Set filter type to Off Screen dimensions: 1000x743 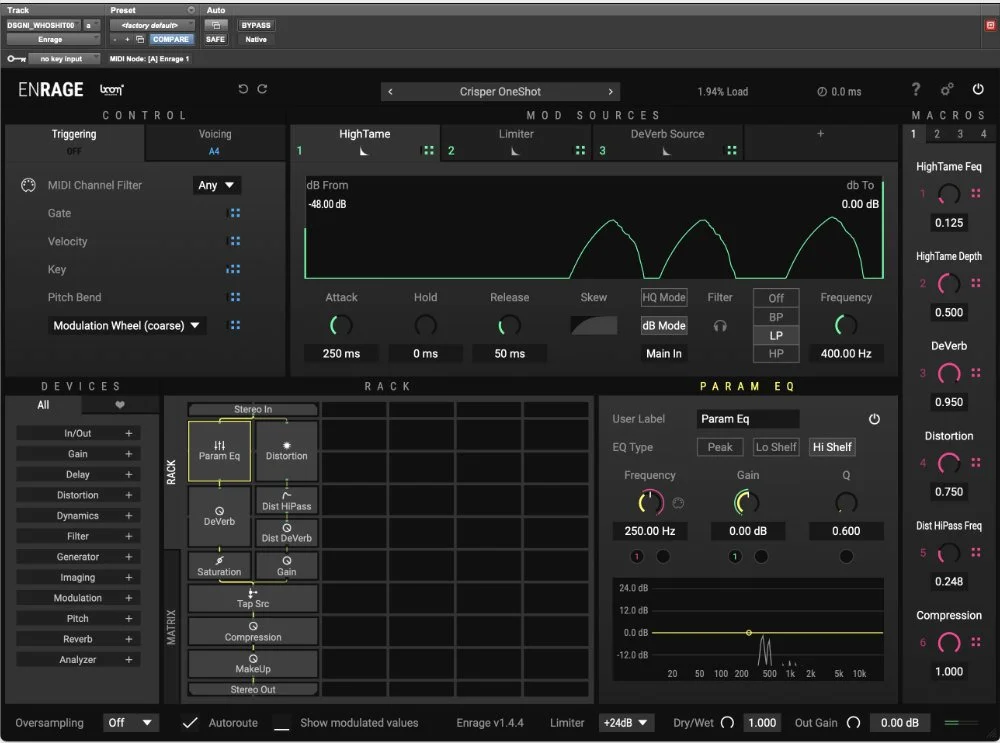(776, 298)
